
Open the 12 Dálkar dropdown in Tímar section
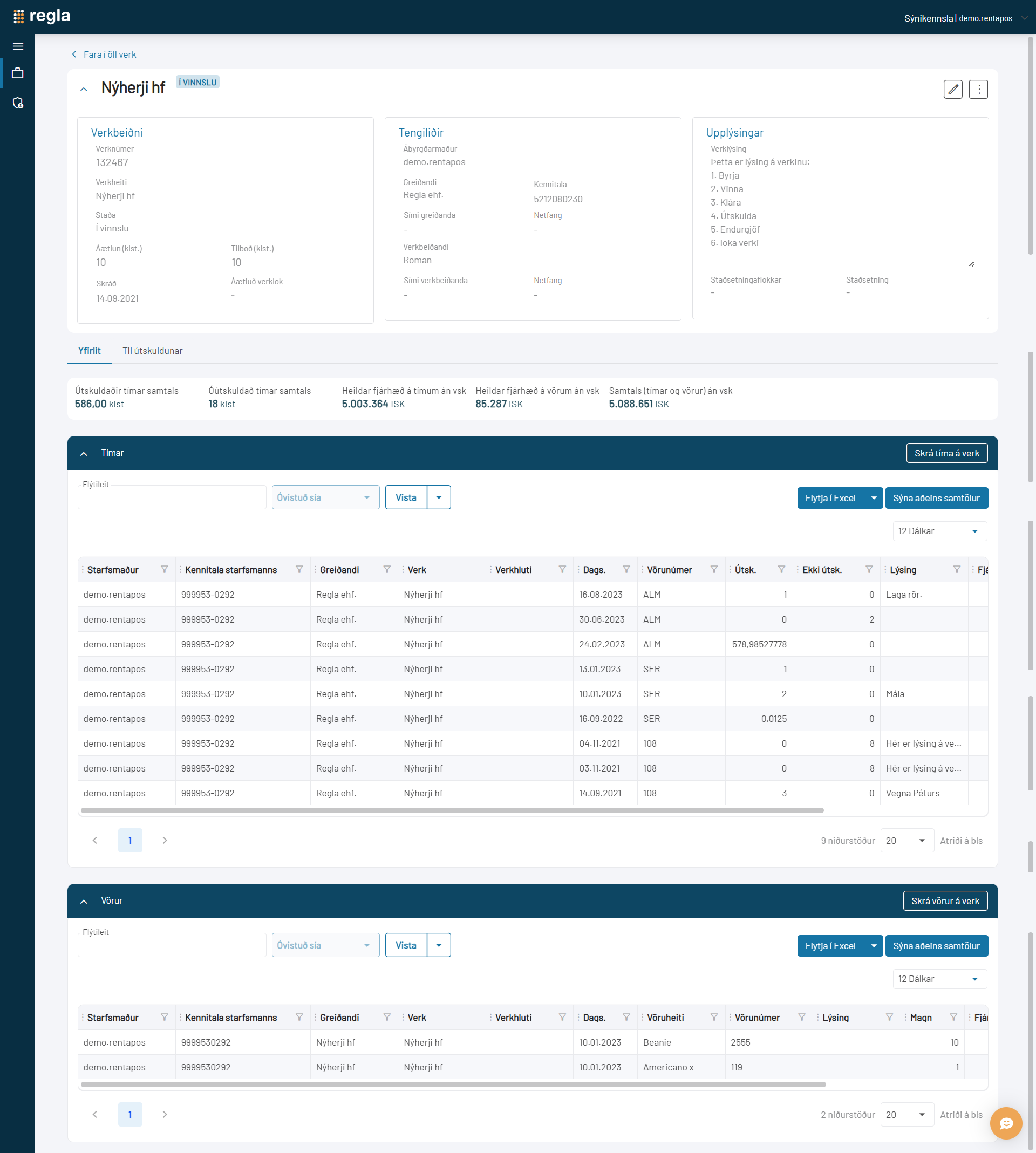pos(939,531)
